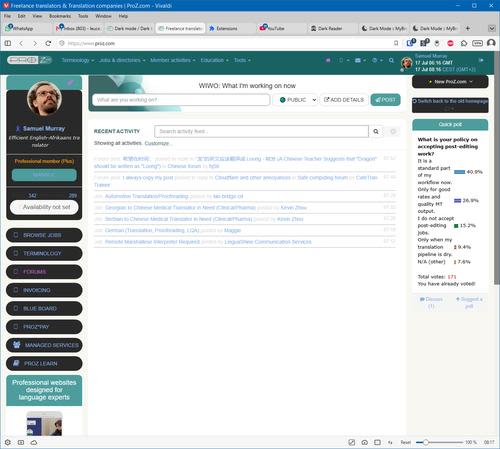The image size is (500, 449).
Task: Click the Search activity feed field
Action: tap(261, 131)
